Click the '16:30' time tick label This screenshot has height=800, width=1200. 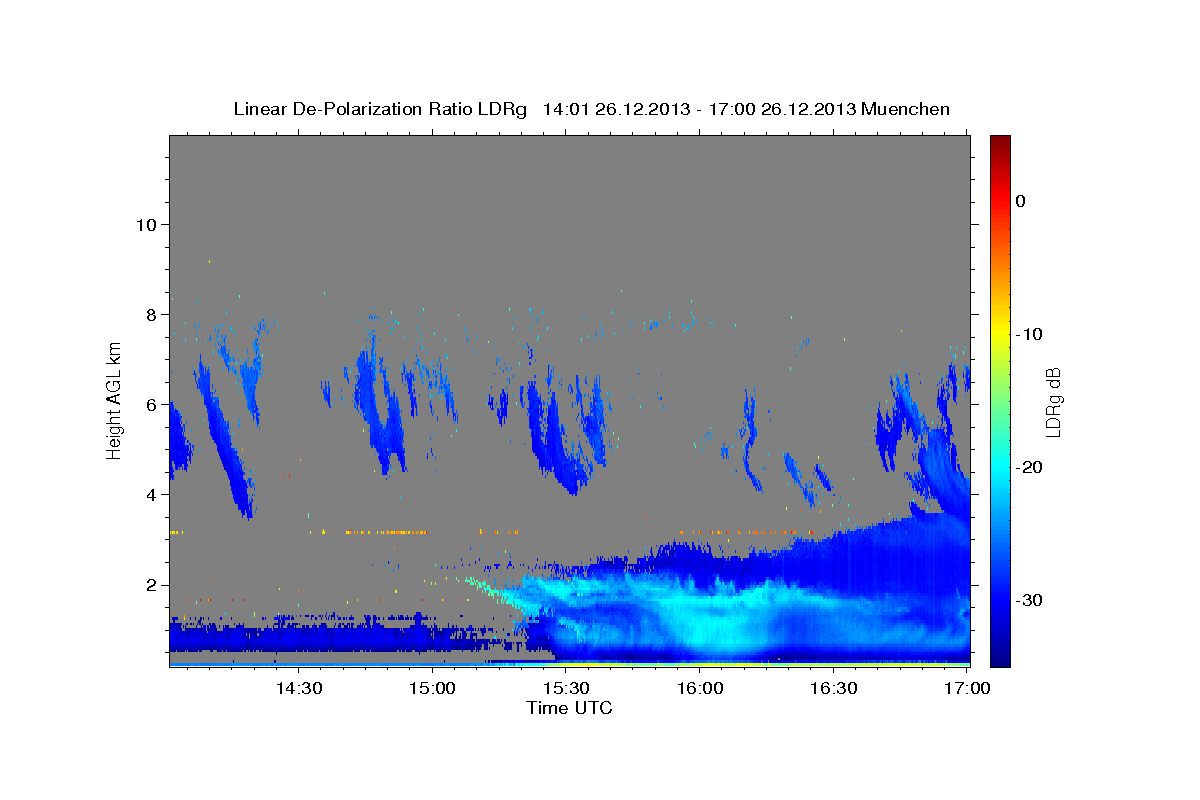[x=834, y=689]
